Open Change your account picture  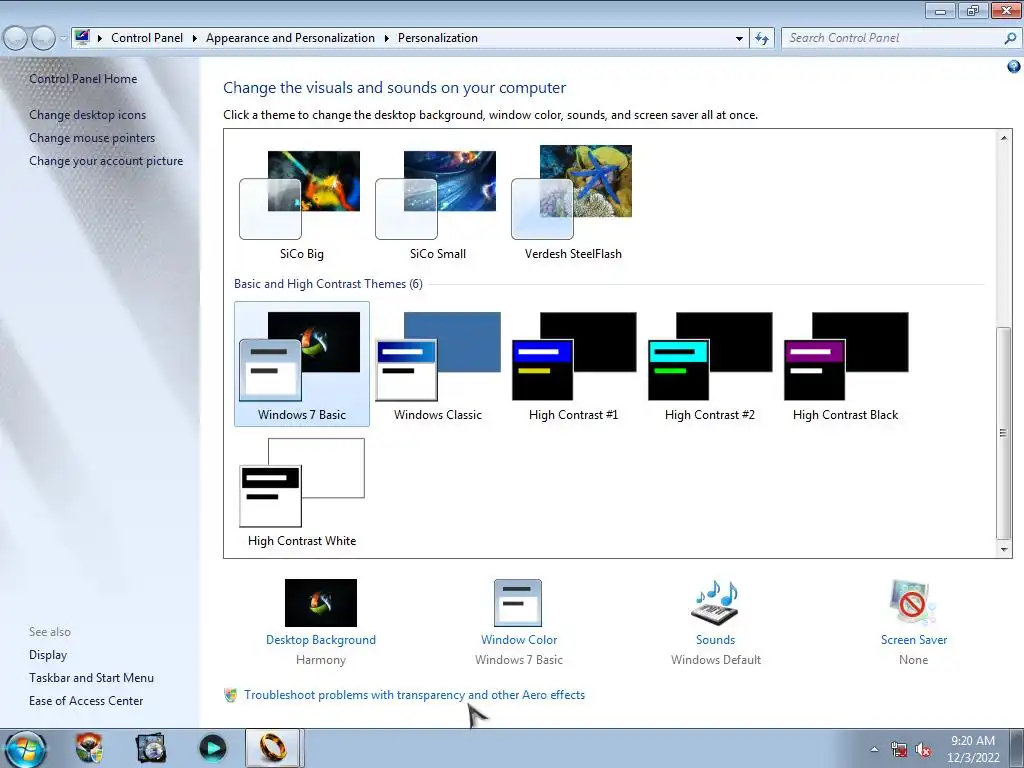coord(106,161)
